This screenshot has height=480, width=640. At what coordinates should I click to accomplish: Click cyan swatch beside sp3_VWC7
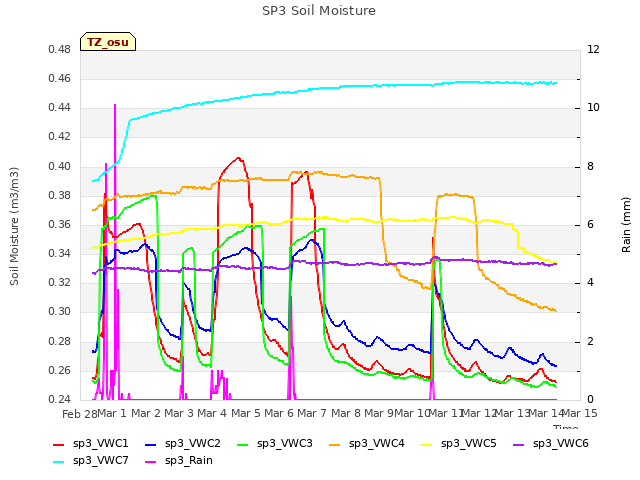coord(59,462)
